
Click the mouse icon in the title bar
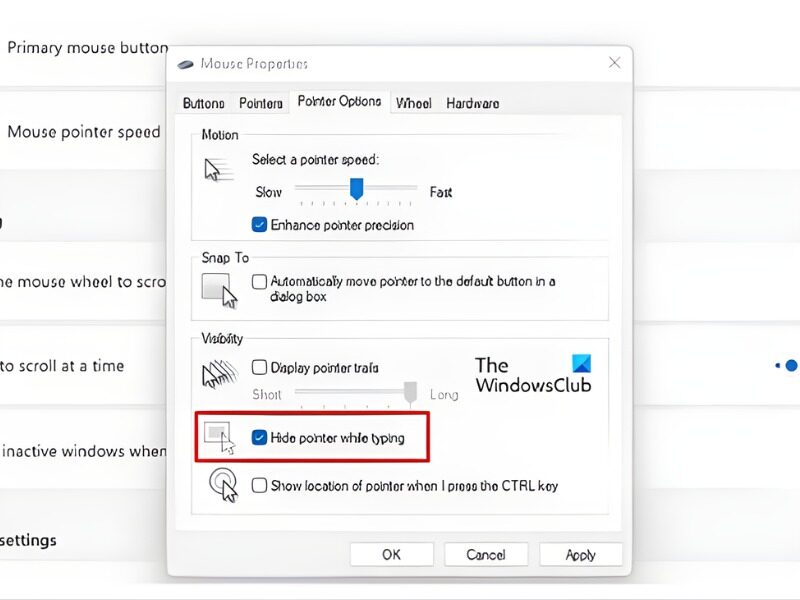(x=186, y=64)
